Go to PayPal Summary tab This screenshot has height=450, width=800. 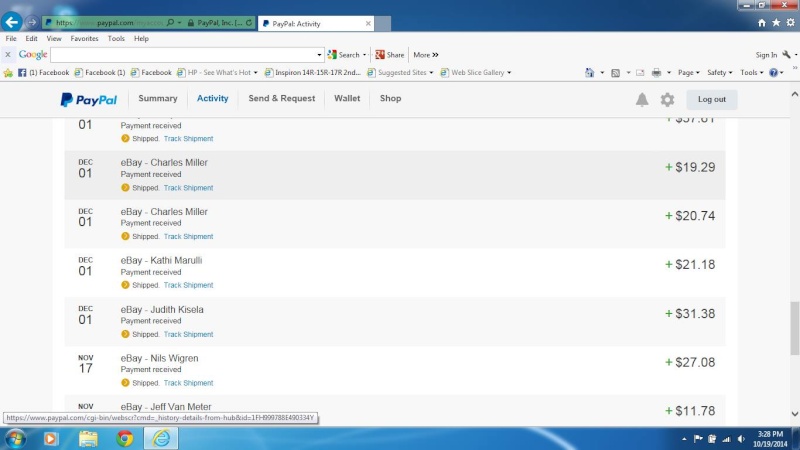(158, 98)
